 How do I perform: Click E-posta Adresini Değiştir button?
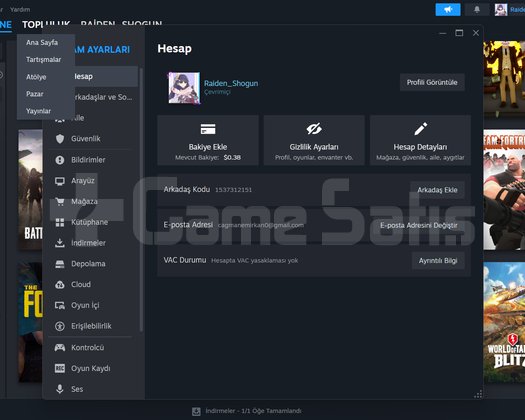419,225
